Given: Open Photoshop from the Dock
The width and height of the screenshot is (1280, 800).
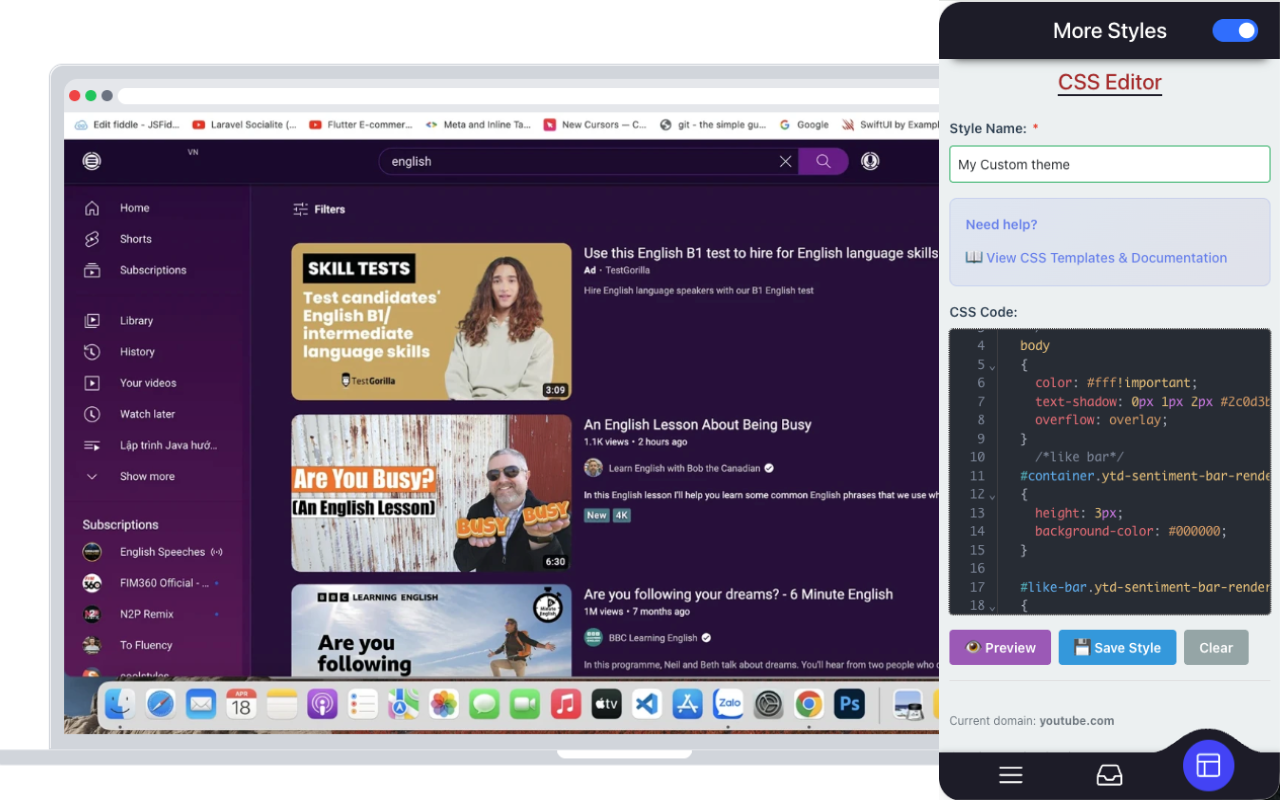Looking at the screenshot, I should coord(850,704).
